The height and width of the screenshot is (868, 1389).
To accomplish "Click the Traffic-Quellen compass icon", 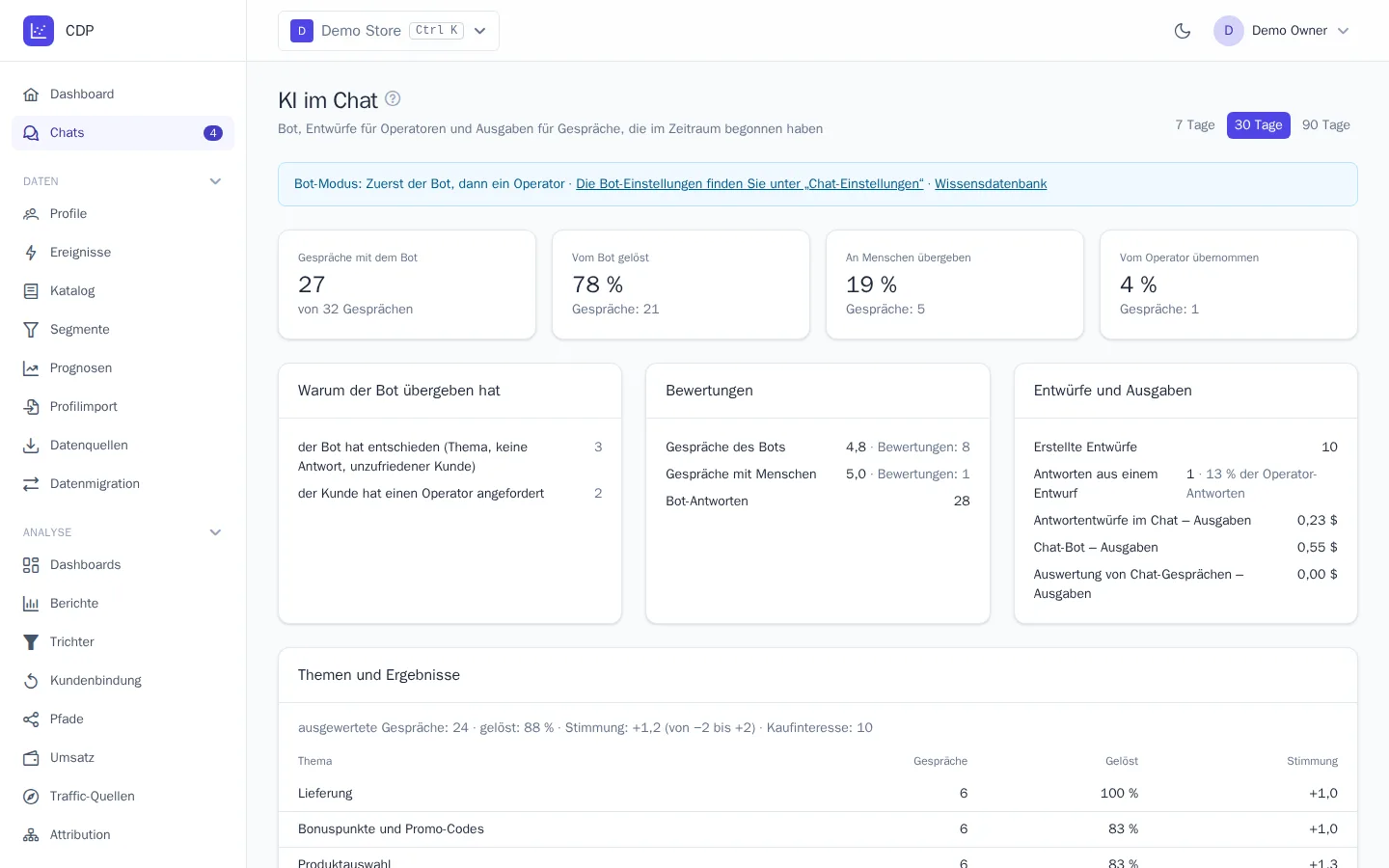I will 31,797.
